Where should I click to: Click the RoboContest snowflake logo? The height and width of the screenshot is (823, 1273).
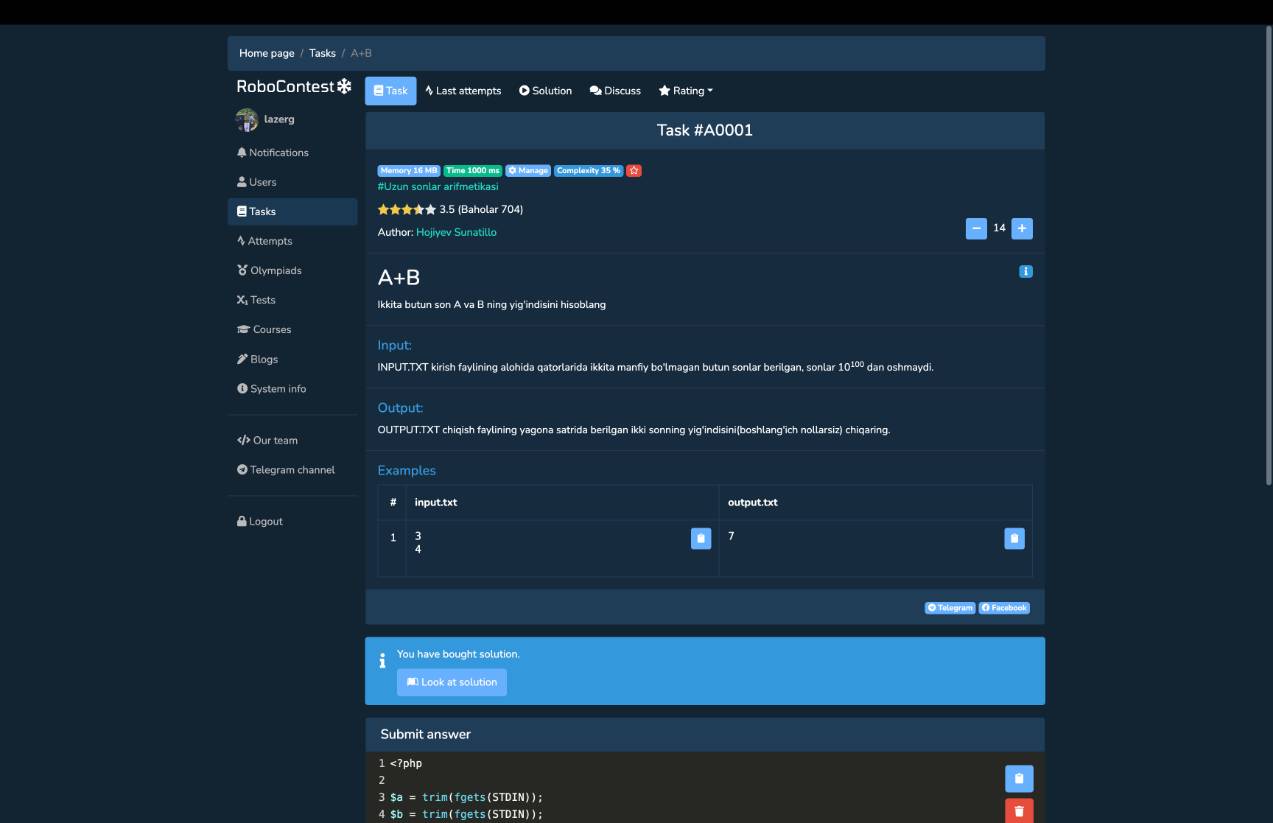pyautogui.click(x=293, y=87)
